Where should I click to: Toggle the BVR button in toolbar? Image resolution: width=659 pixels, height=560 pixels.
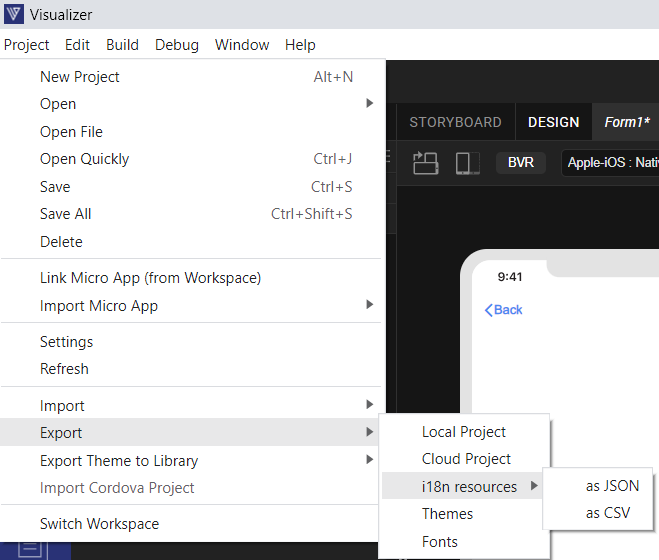(x=521, y=162)
